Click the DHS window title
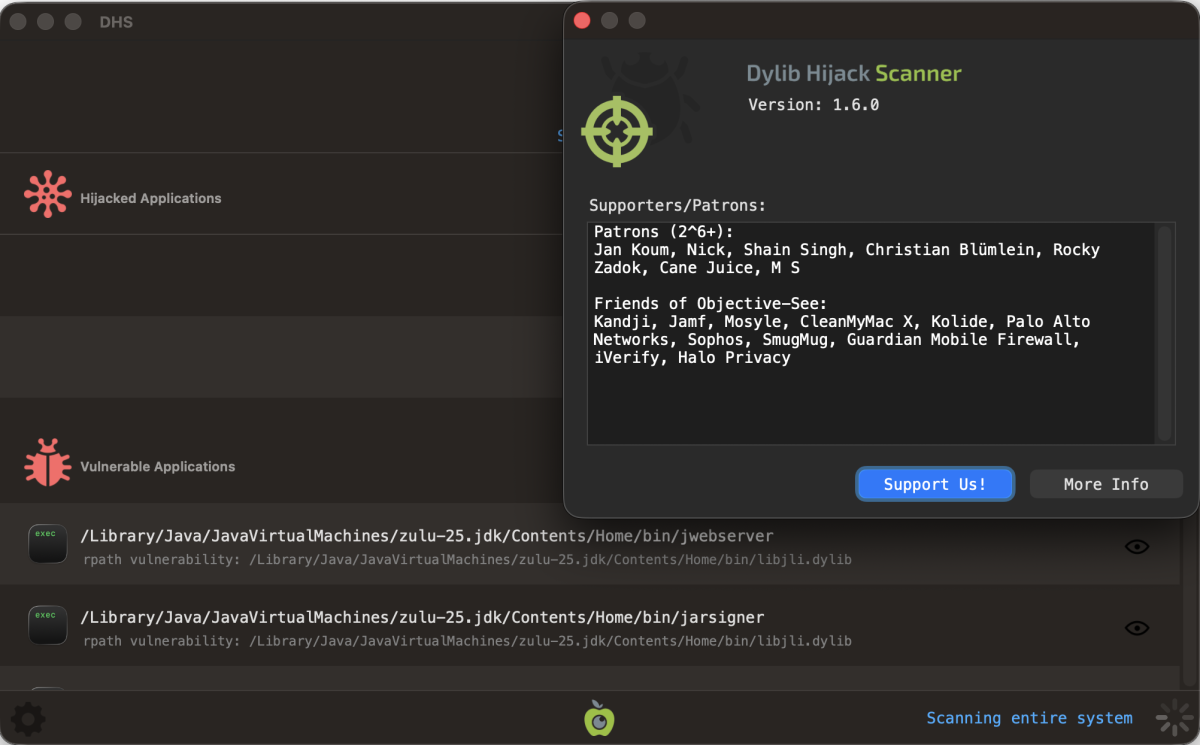1200x745 pixels. pyautogui.click(x=116, y=22)
